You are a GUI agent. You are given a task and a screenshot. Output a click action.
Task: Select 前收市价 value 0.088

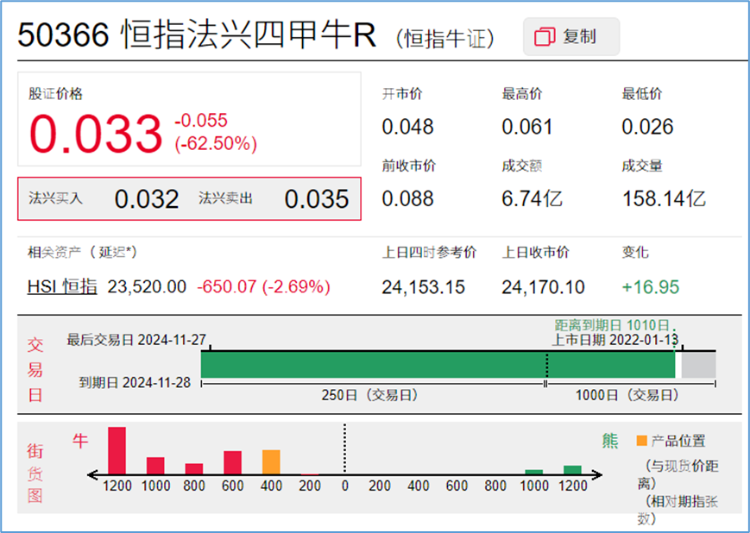(408, 199)
